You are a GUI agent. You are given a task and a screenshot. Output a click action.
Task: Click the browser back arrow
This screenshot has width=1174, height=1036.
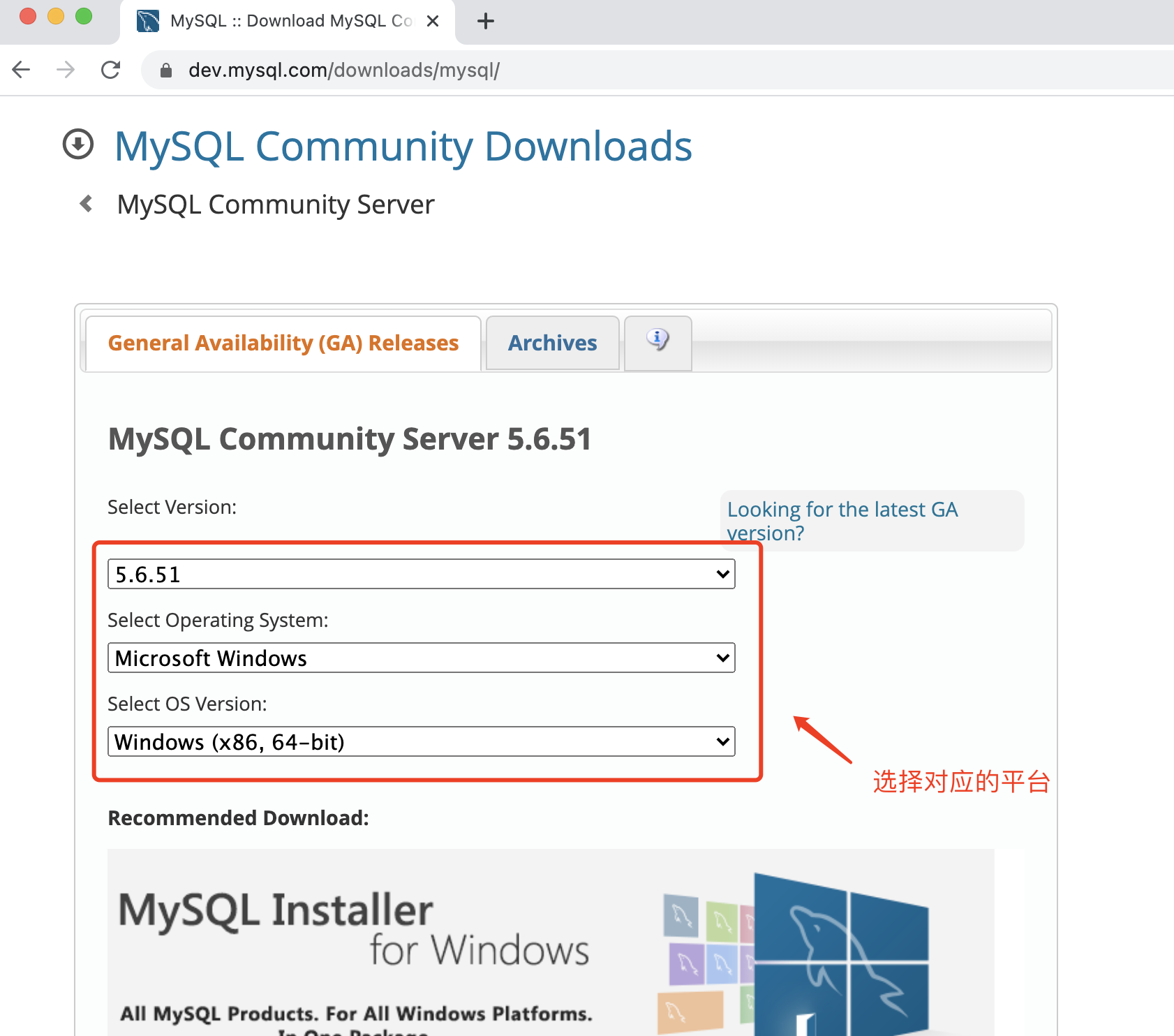[22, 70]
